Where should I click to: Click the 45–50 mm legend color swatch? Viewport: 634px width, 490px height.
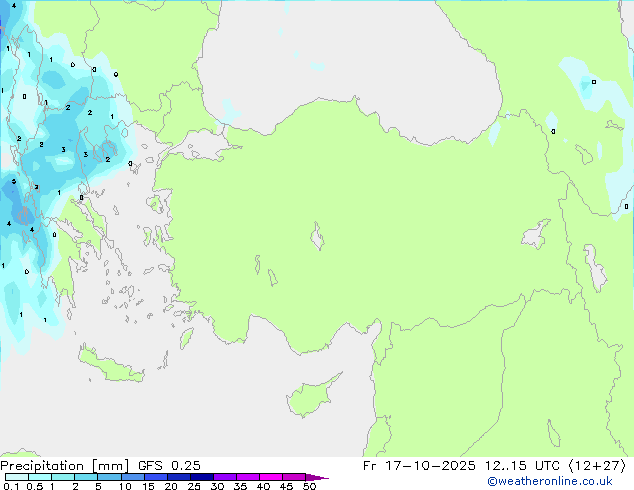coord(294,477)
